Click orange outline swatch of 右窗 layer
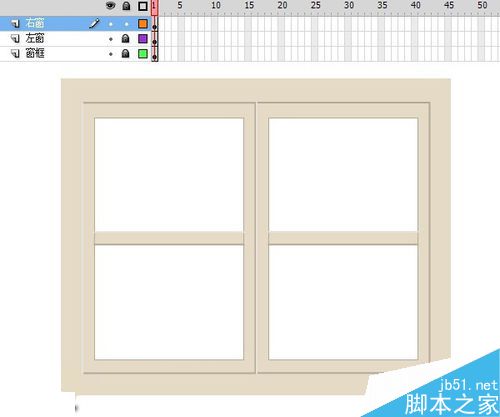This screenshot has height=417, width=500. 143,24
